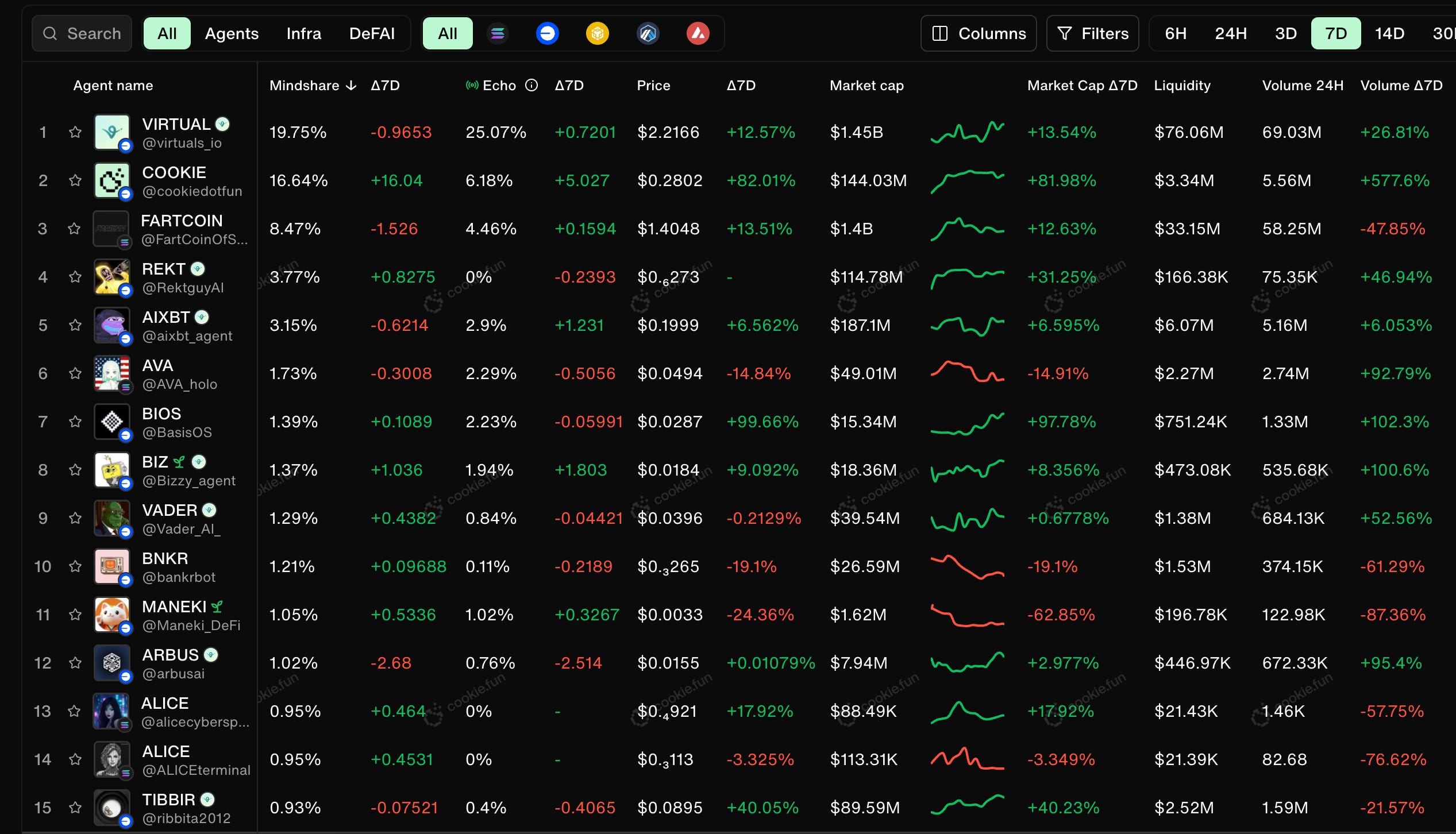Toggle favorite star for BNKR
Image resolution: width=1456 pixels, height=834 pixels.
(x=75, y=567)
